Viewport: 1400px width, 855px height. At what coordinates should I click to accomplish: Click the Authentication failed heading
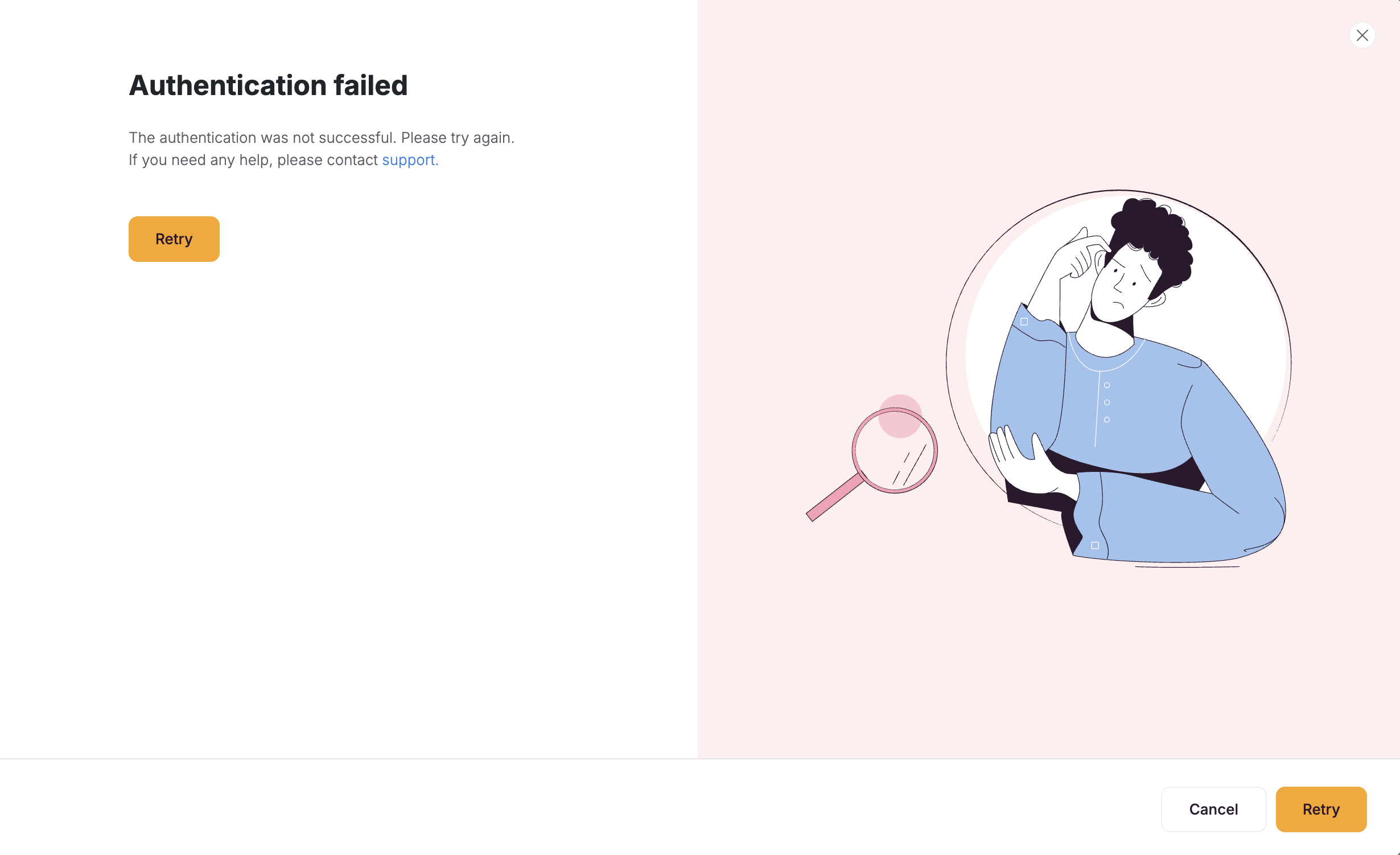[268, 85]
